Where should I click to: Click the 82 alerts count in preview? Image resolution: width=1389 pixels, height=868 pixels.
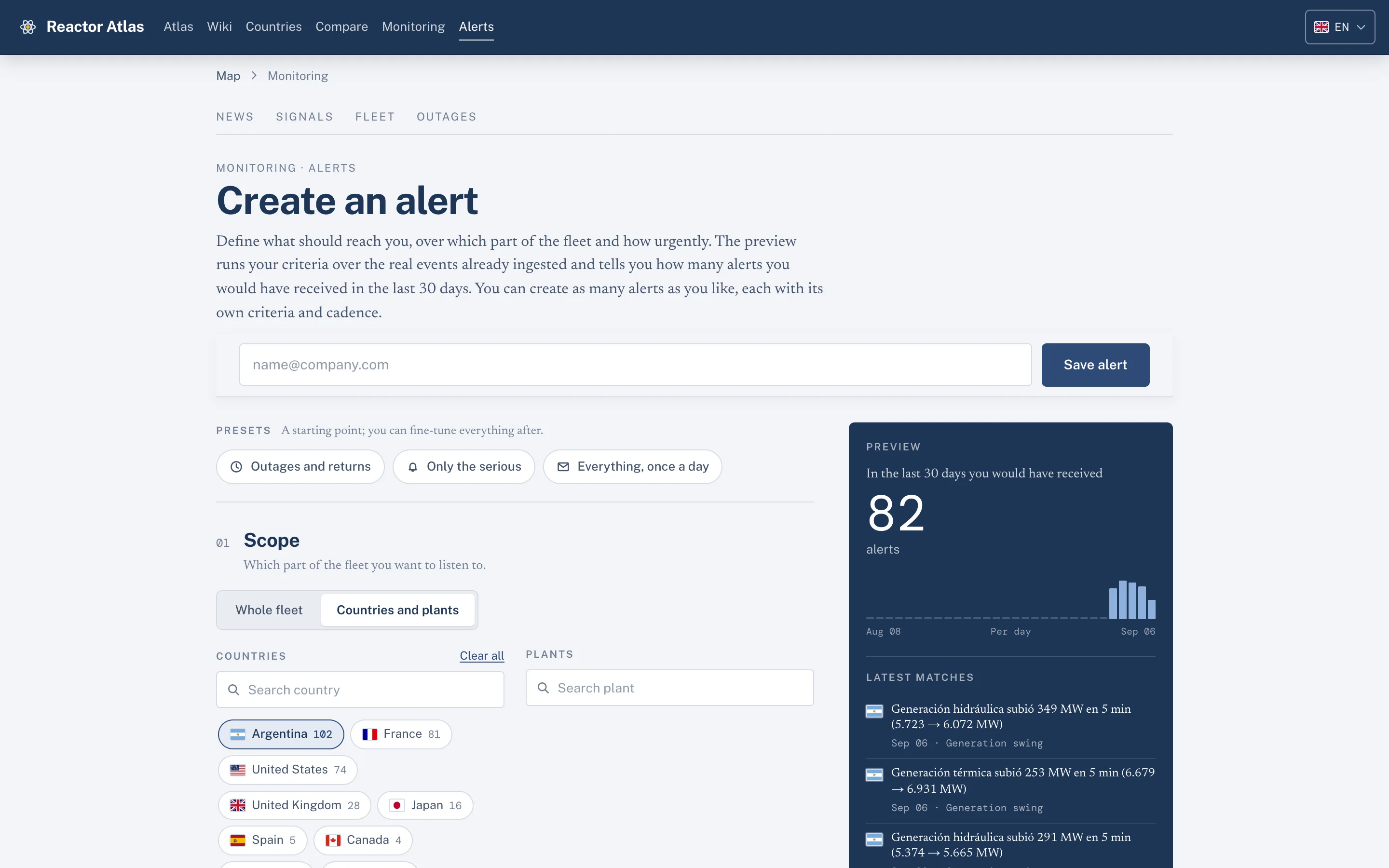pyautogui.click(x=896, y=513)
